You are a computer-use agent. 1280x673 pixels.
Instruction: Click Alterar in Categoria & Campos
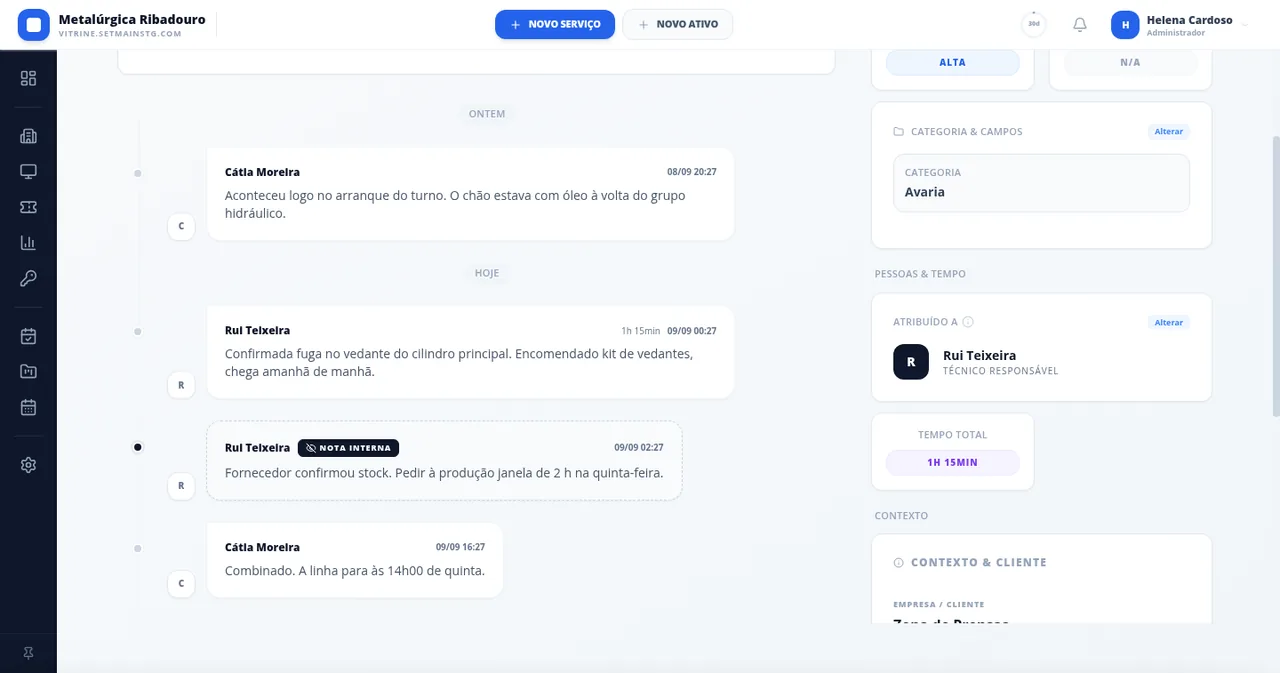1169,132
